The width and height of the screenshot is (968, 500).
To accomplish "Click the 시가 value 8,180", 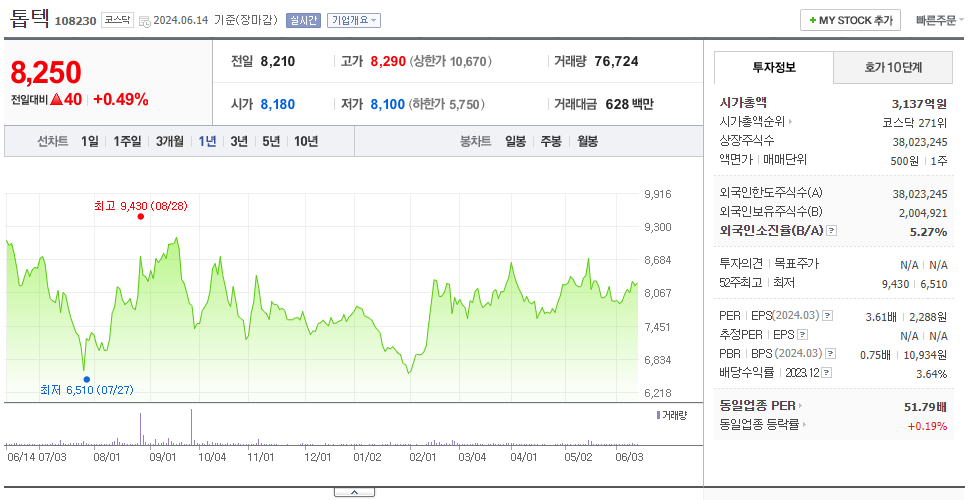I will tap(278, 104).
